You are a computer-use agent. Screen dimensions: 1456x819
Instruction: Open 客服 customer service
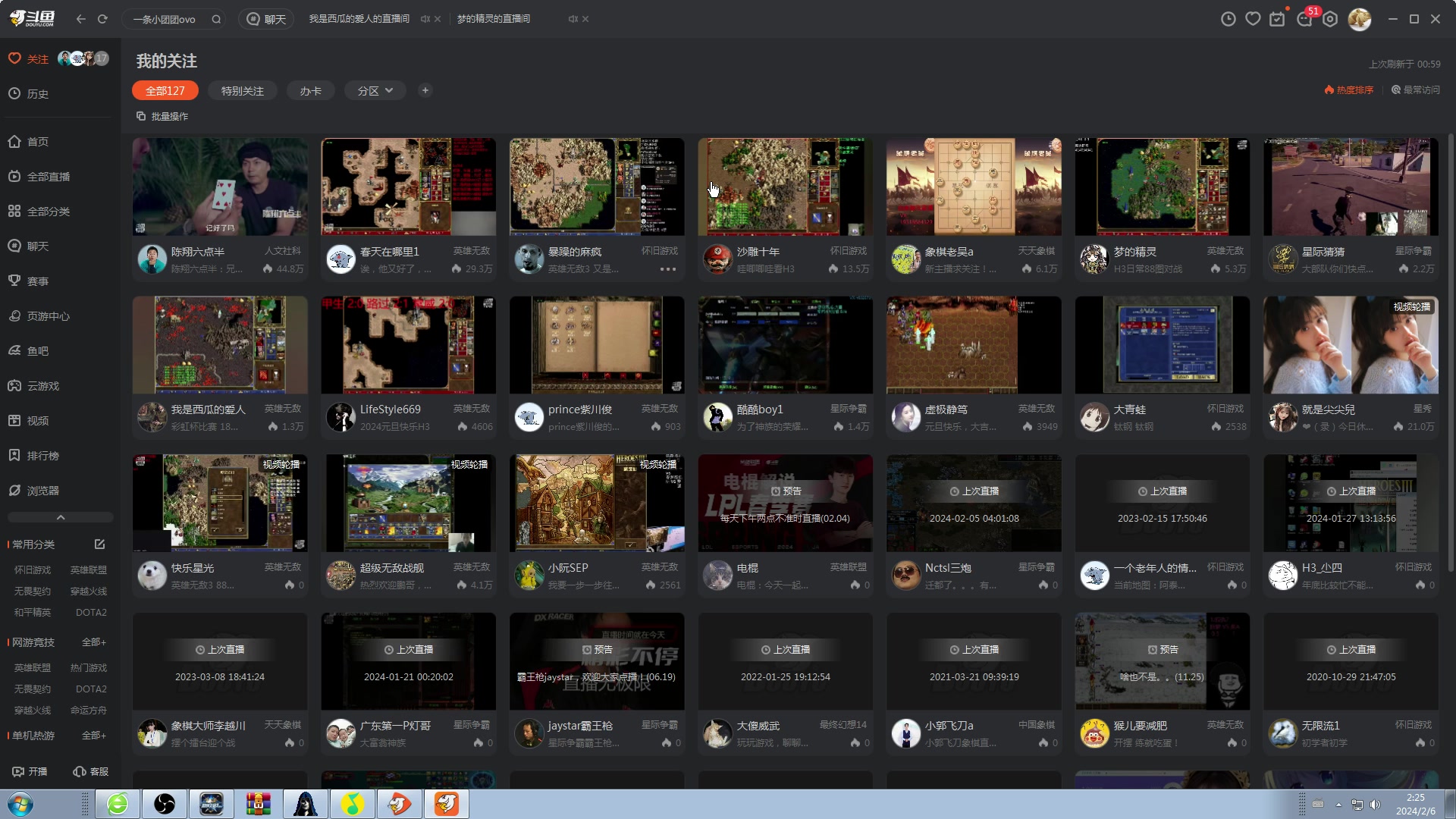[91, 771]
